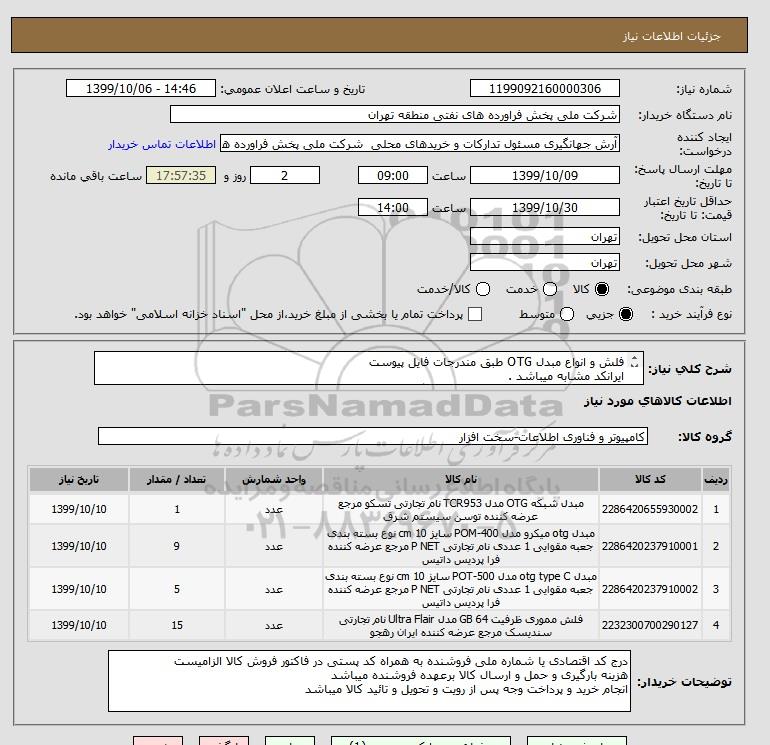The height and width of the screenshot is (745, 770).
Task: Click the page title جزئیات اطلاعات نیاز
Action: pos(671,36)
